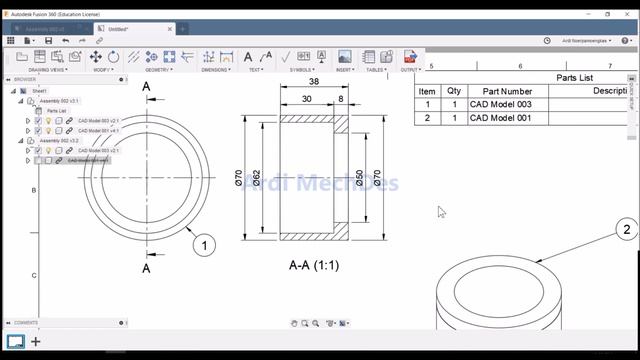This screenshot has height=360, width=640.
Task: Select the Centerline geometry tool
Action: (133, 57)
